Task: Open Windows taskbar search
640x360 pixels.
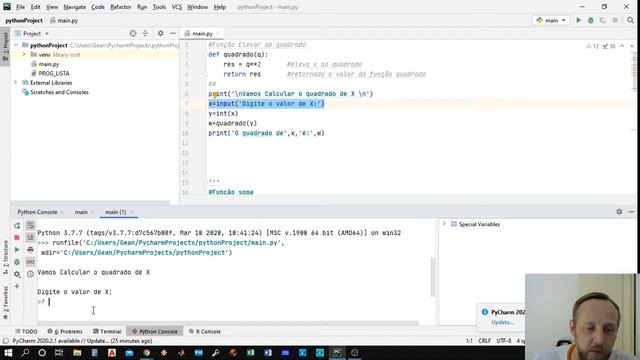Action: click(25, 353)
